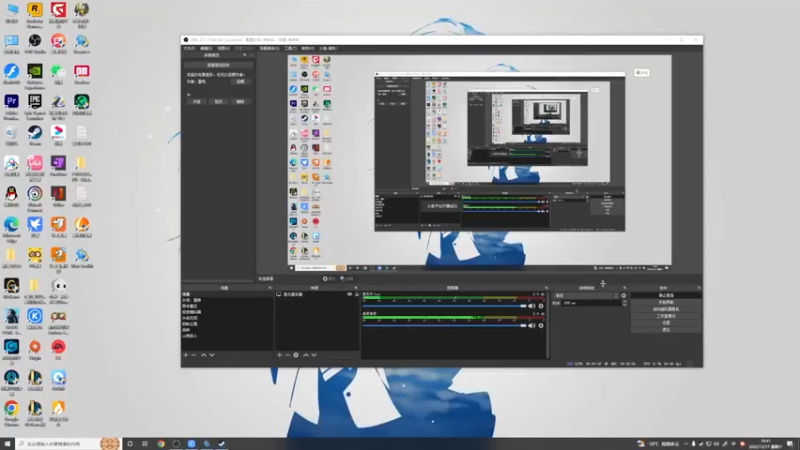This screenshot has height=450, width=800.
Task: Undock the Controls panel via header icon
Action: tap(699, 288)
